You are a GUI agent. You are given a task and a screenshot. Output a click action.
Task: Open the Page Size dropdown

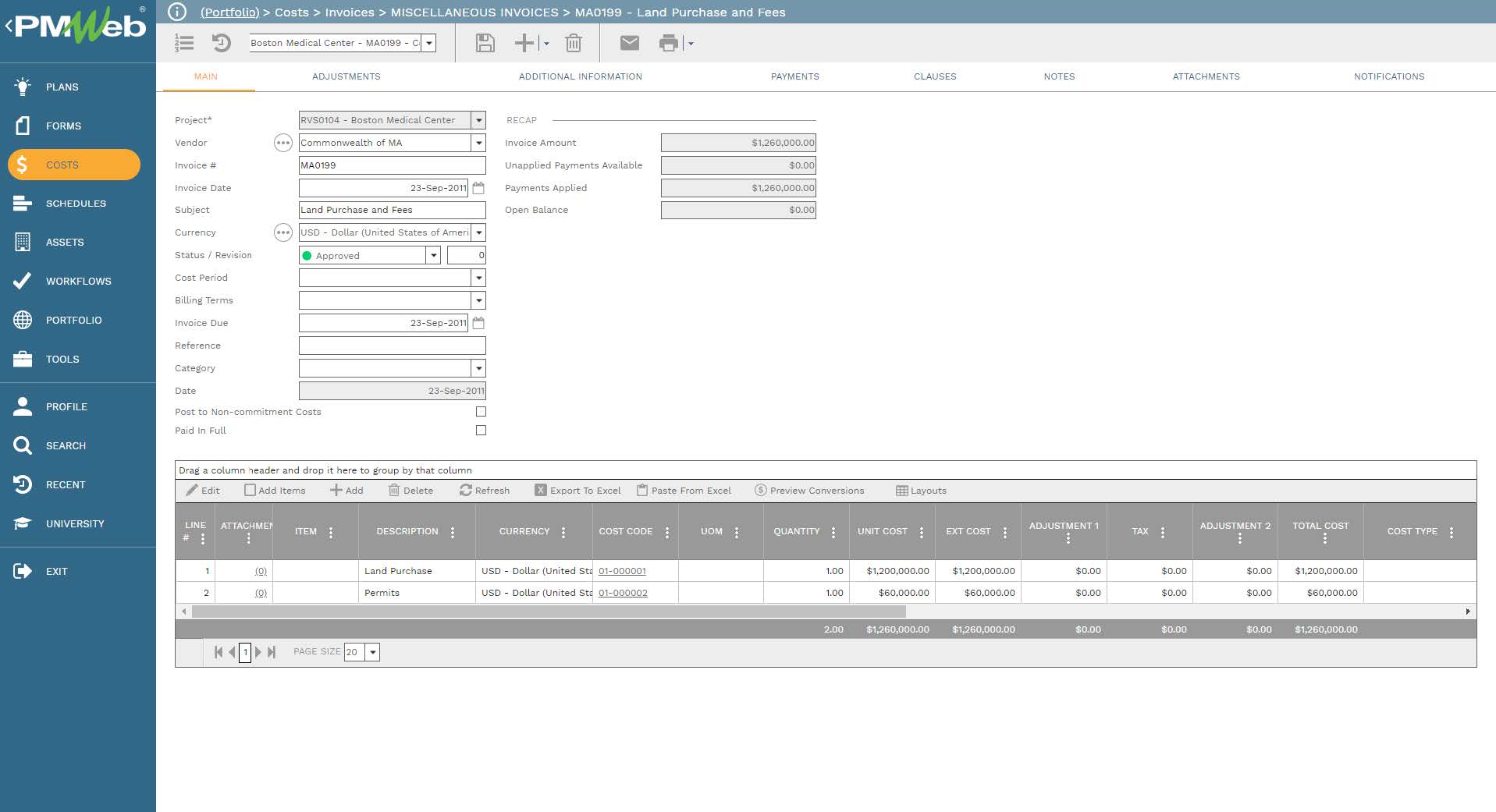[x=373, y=652]
